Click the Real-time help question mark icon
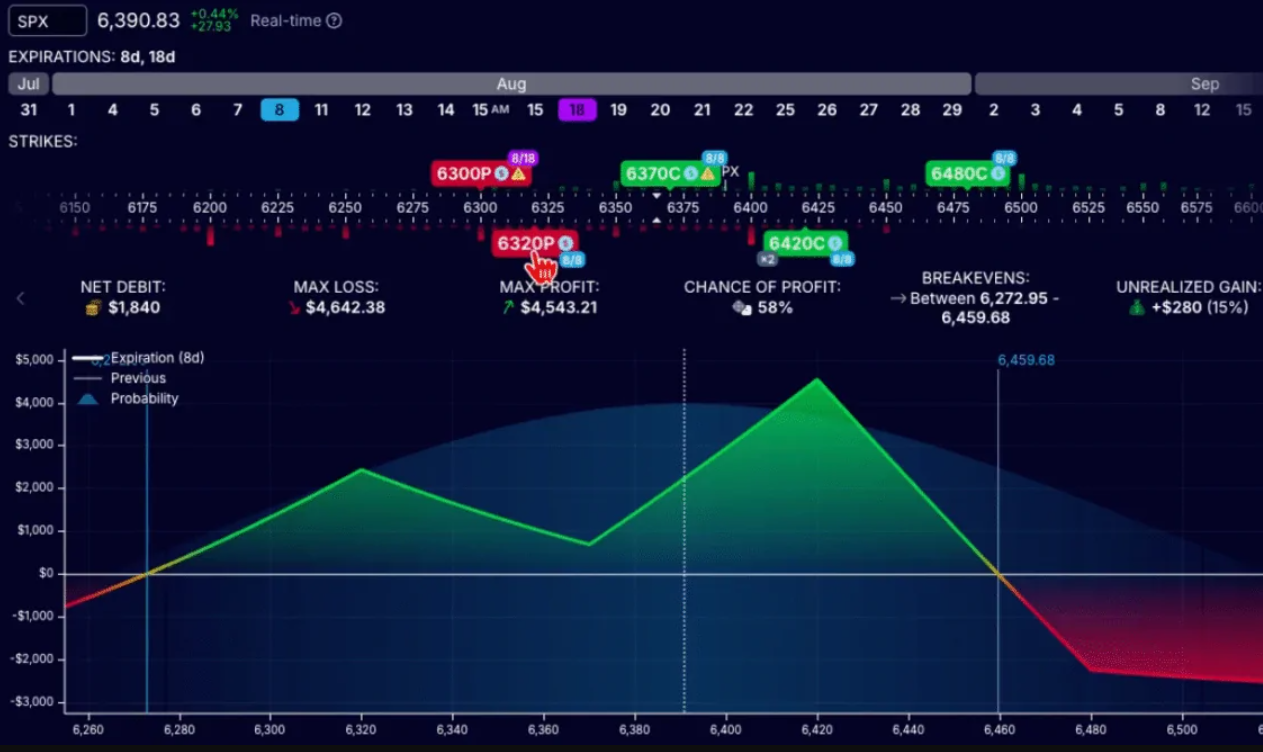Viewport: 1263px width, 752px height. (334, 21)
